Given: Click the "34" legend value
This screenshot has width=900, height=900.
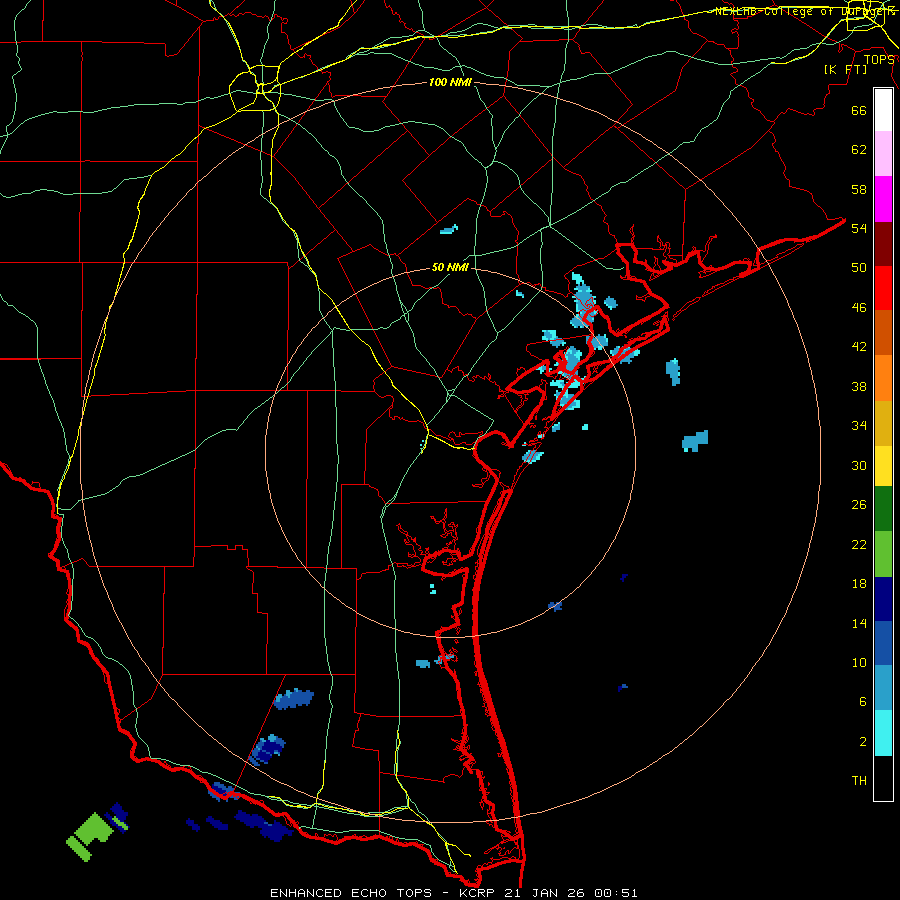Looking at the screenshot, I should point(859,425).
